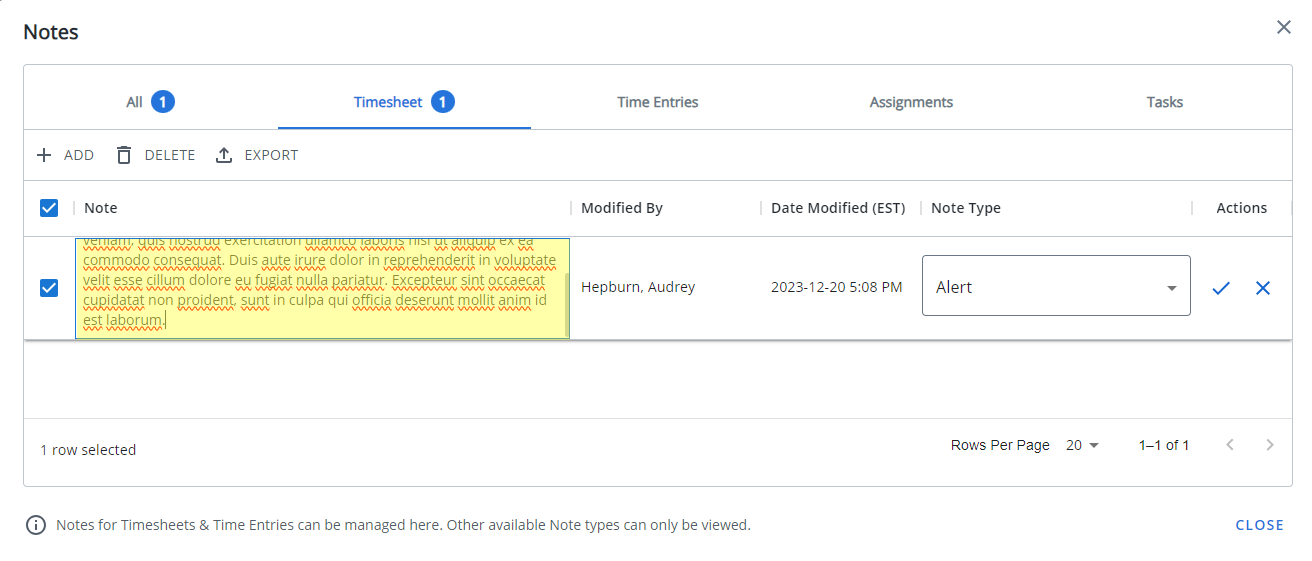Screen dimensions: 1312x561
Task: Click the note text area scrollbar
Action: pos(567,306)
